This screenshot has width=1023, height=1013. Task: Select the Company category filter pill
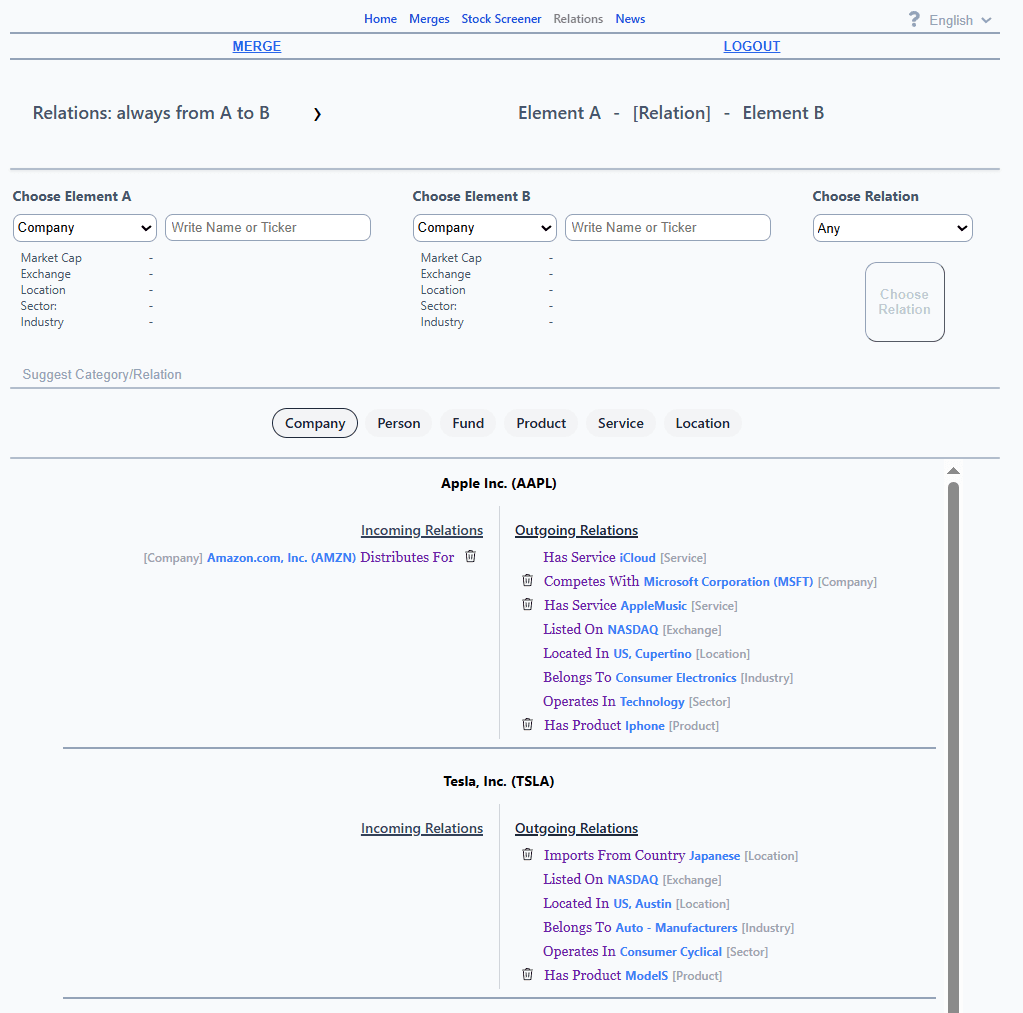[x=315, y=423]
